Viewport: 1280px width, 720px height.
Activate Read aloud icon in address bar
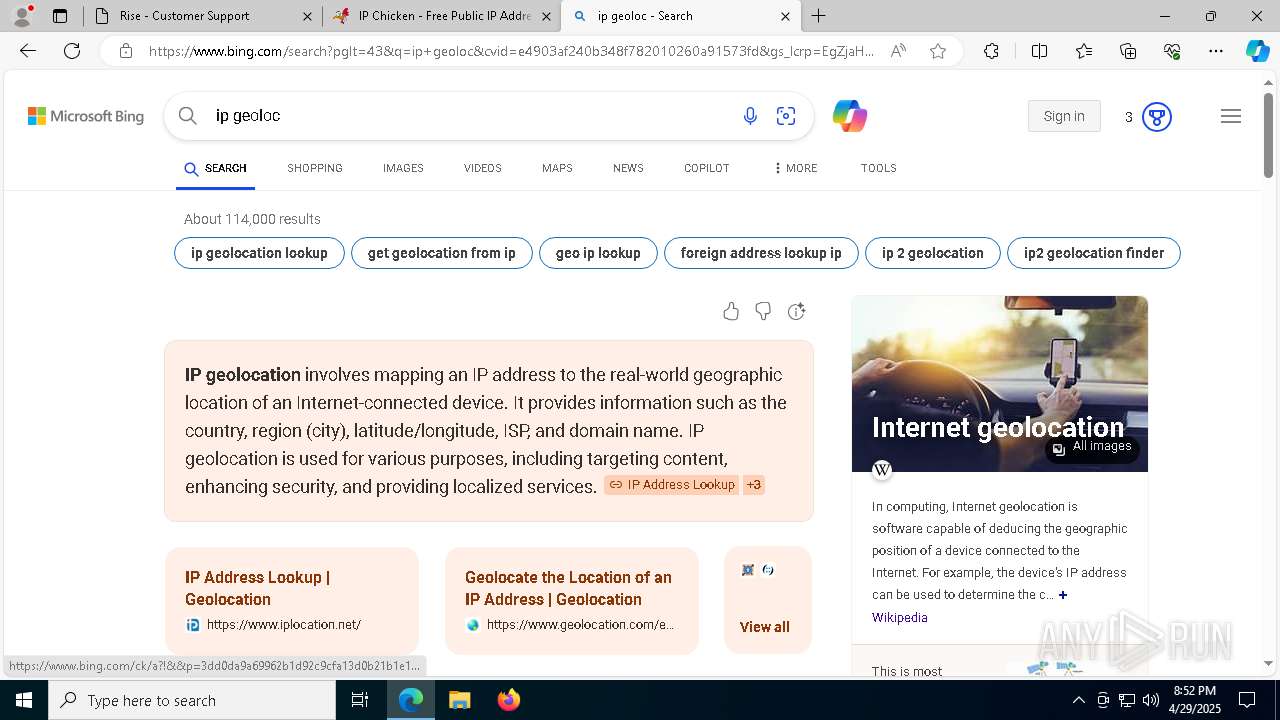tap(898, 51)
